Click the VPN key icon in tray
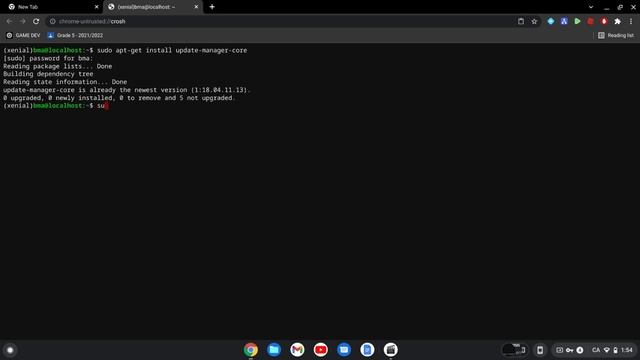 click(x=569, y=350)
